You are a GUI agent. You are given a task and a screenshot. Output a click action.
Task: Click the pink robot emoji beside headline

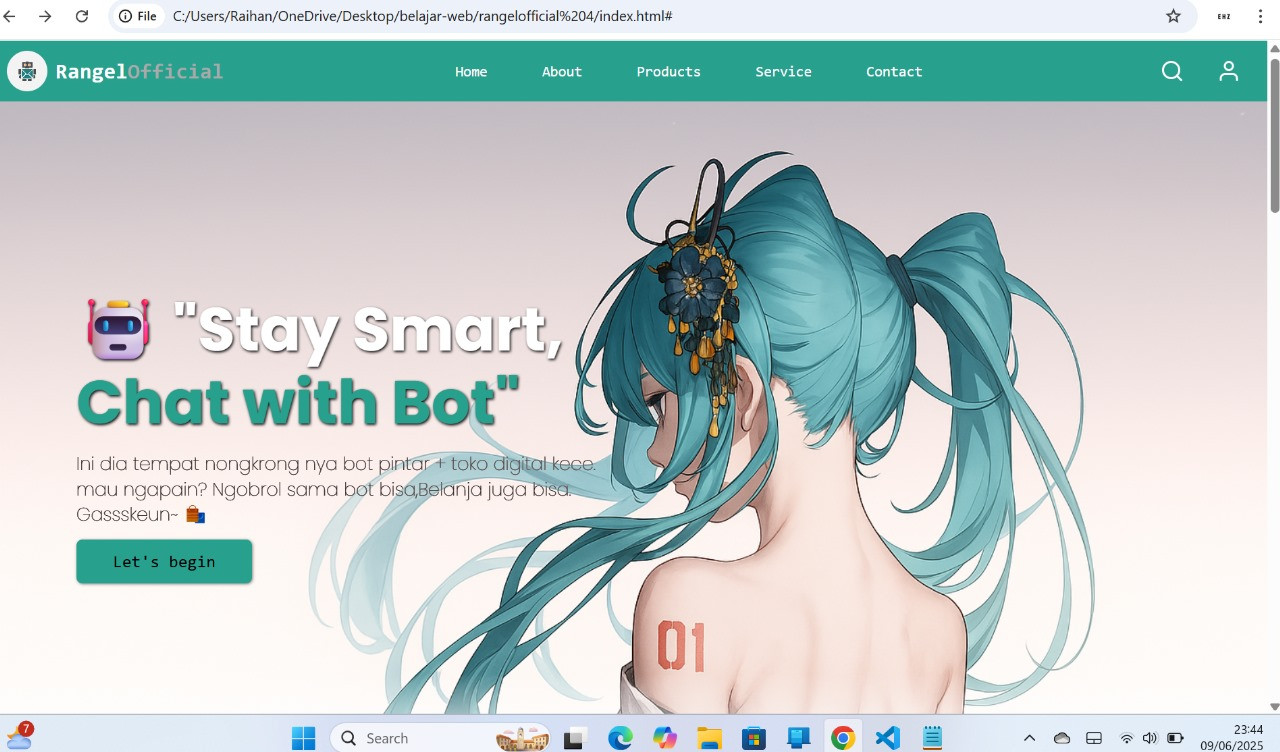click(x=118, y=329)
